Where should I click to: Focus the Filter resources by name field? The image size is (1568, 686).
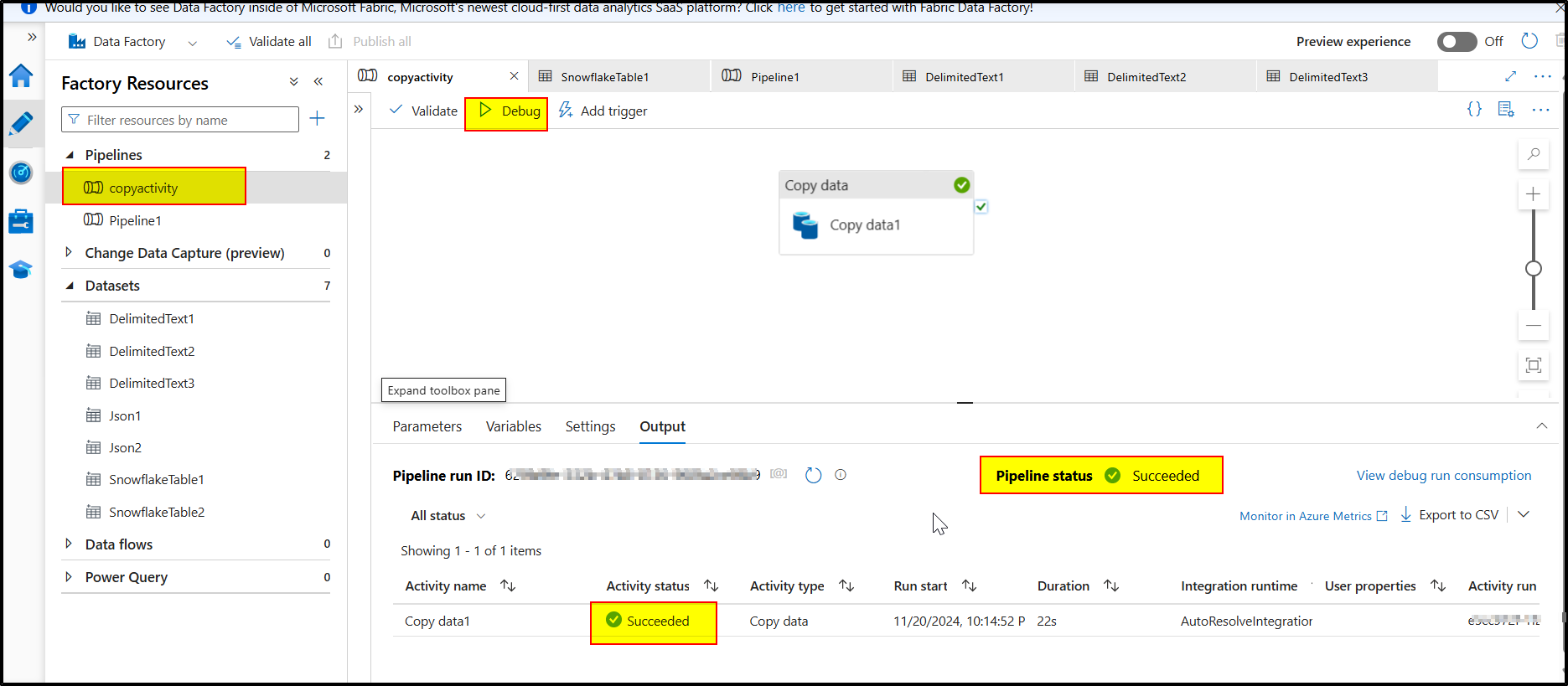coord(180,120)
